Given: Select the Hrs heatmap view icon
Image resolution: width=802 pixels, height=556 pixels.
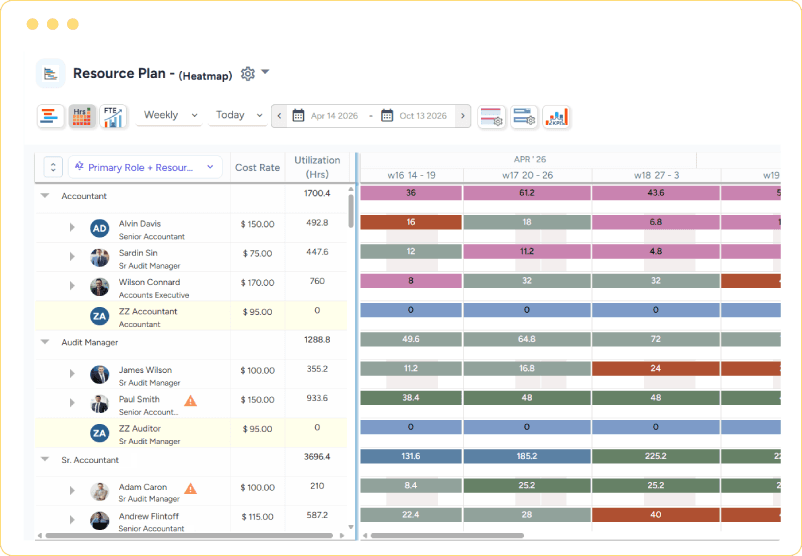Looking at the screenshot, I should (82, 116).
